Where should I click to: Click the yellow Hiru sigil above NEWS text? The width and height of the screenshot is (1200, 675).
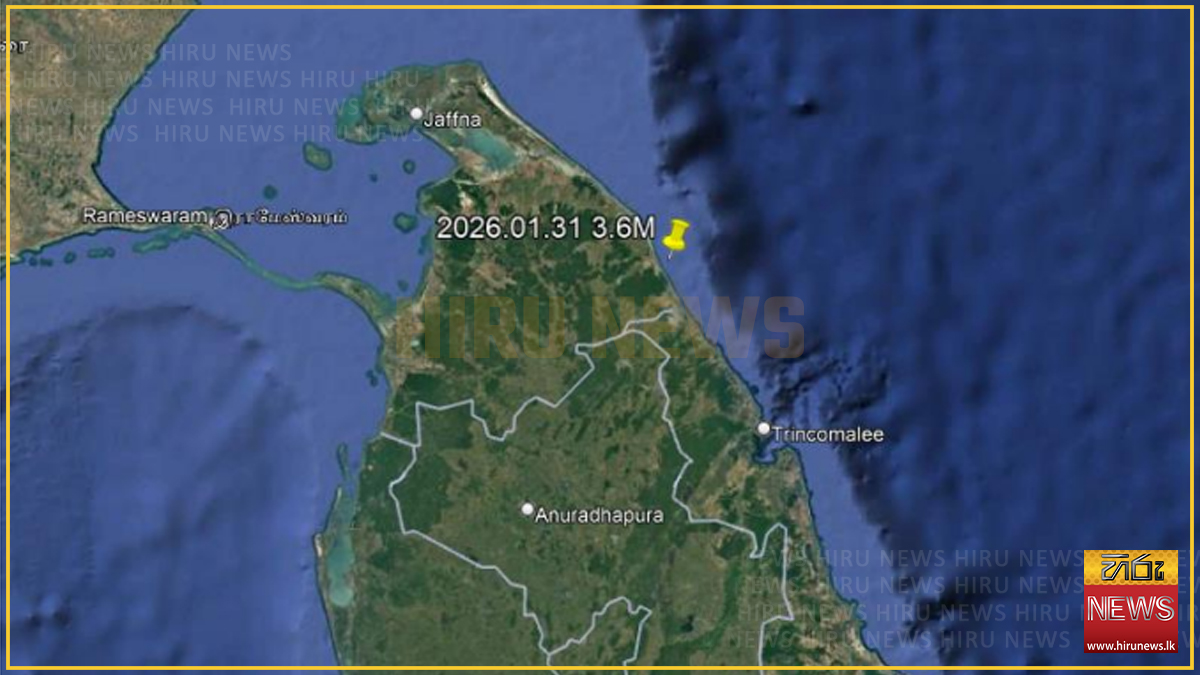point(1131,567)
